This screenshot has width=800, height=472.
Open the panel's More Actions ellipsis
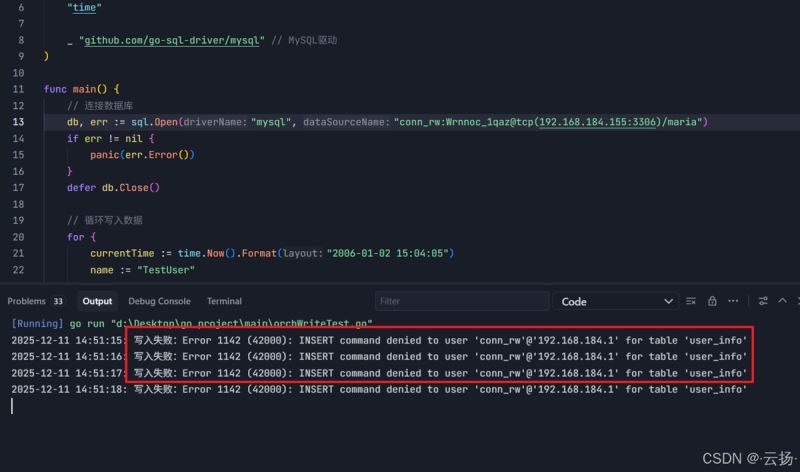click(733, 301)
